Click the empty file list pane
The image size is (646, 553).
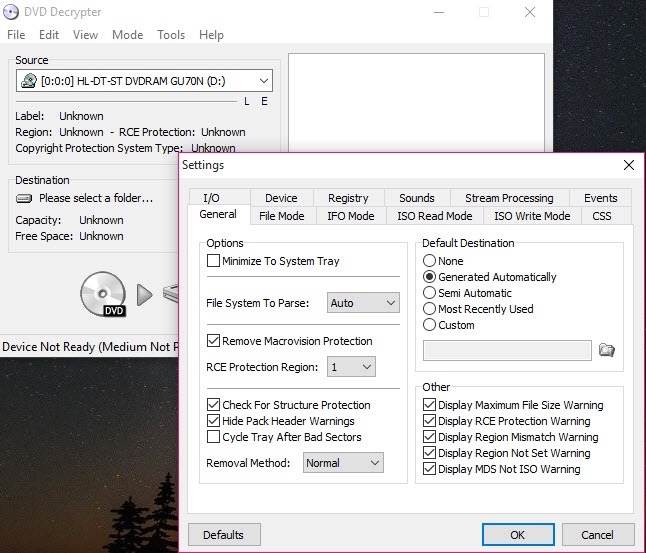click(x=416, y=103)
